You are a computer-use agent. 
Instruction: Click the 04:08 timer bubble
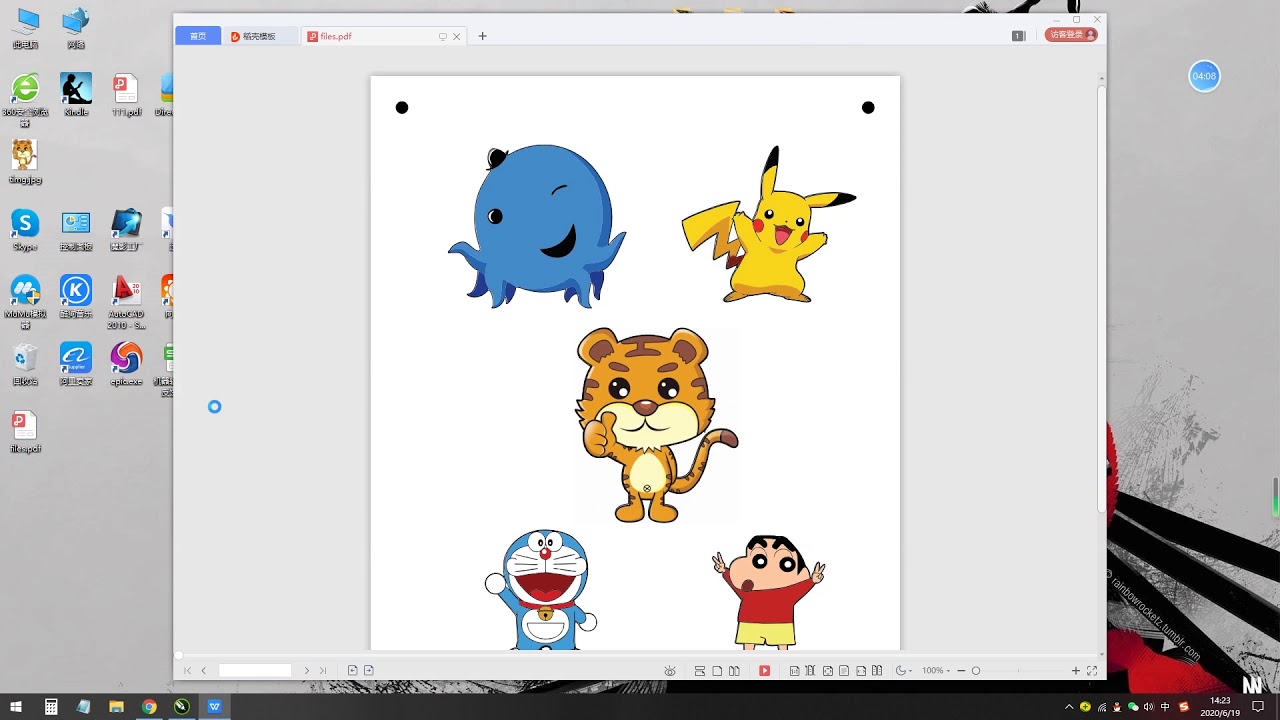click(x=1204, y=76)
